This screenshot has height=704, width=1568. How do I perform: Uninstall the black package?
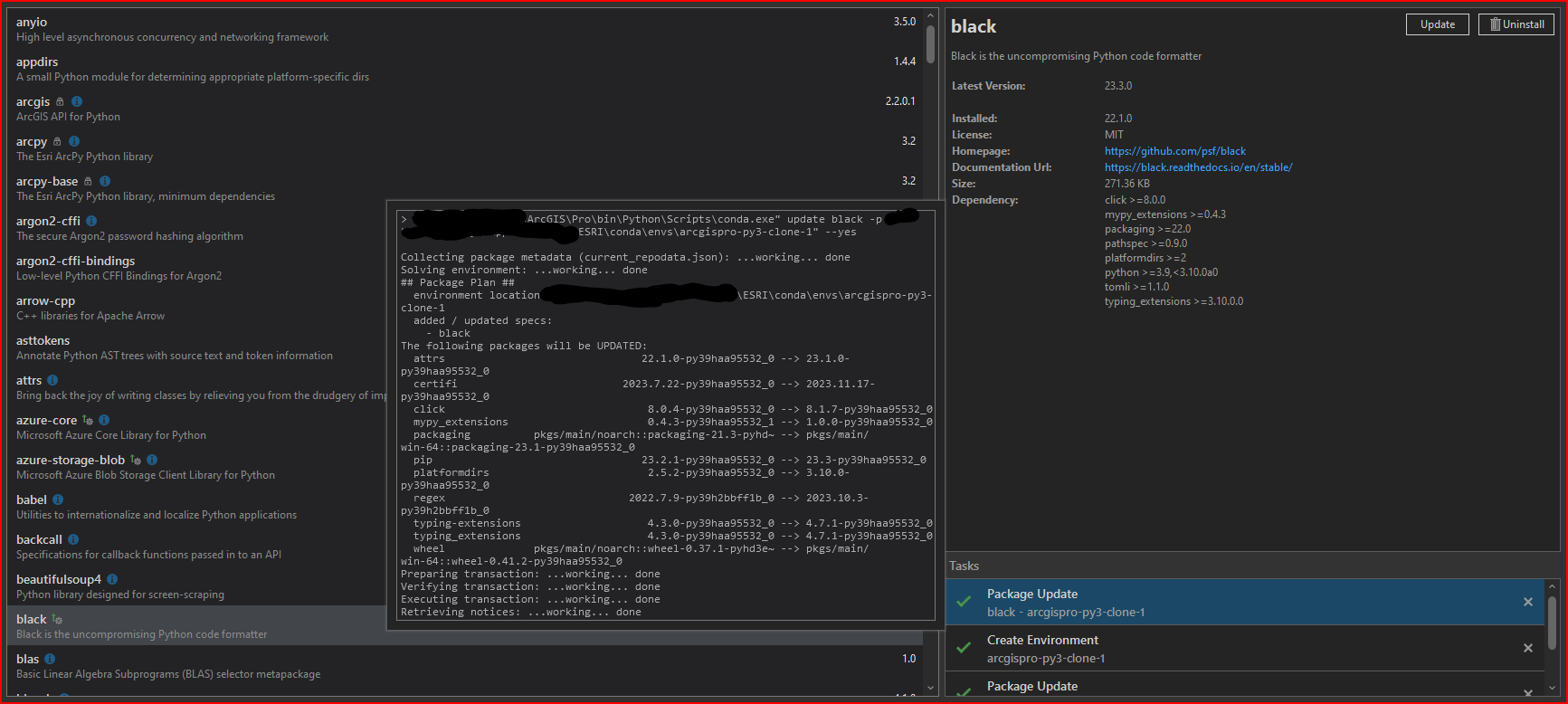[1516, 24]
